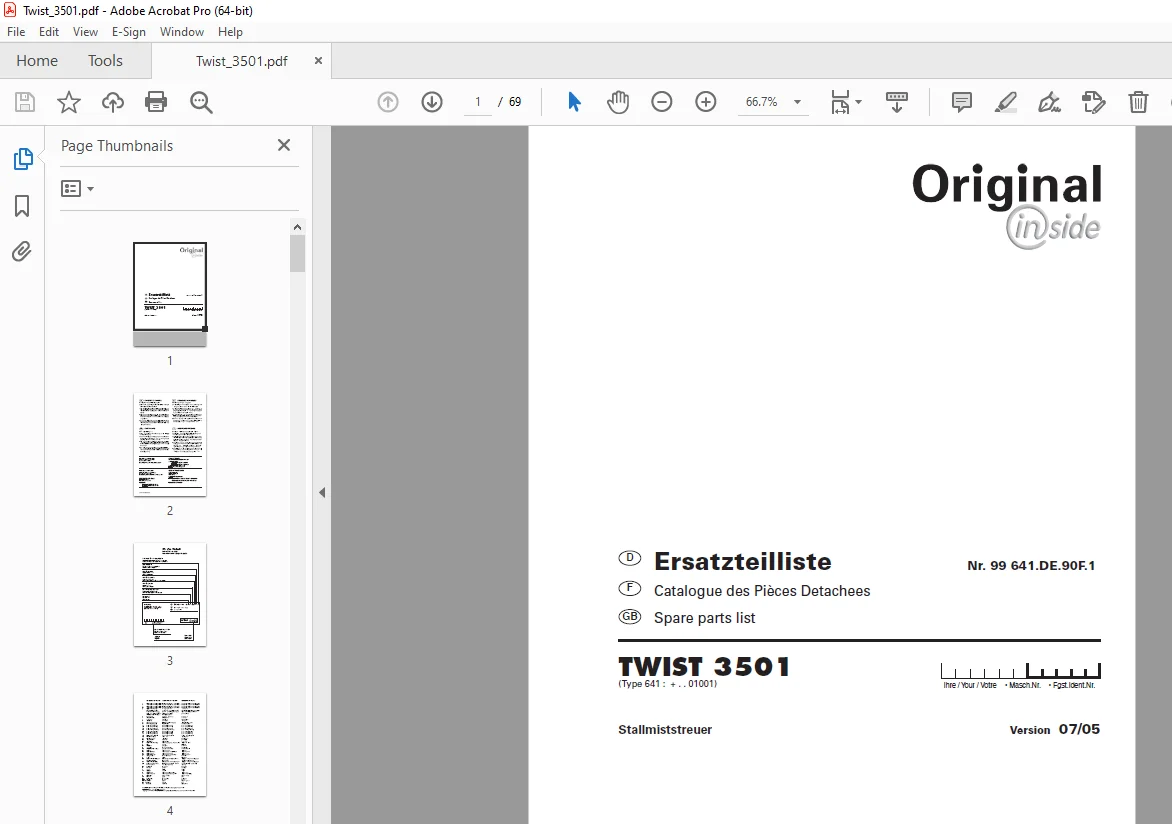Open the Window menu
This screenshot has height=824, width=1172.
pos(182,31)
